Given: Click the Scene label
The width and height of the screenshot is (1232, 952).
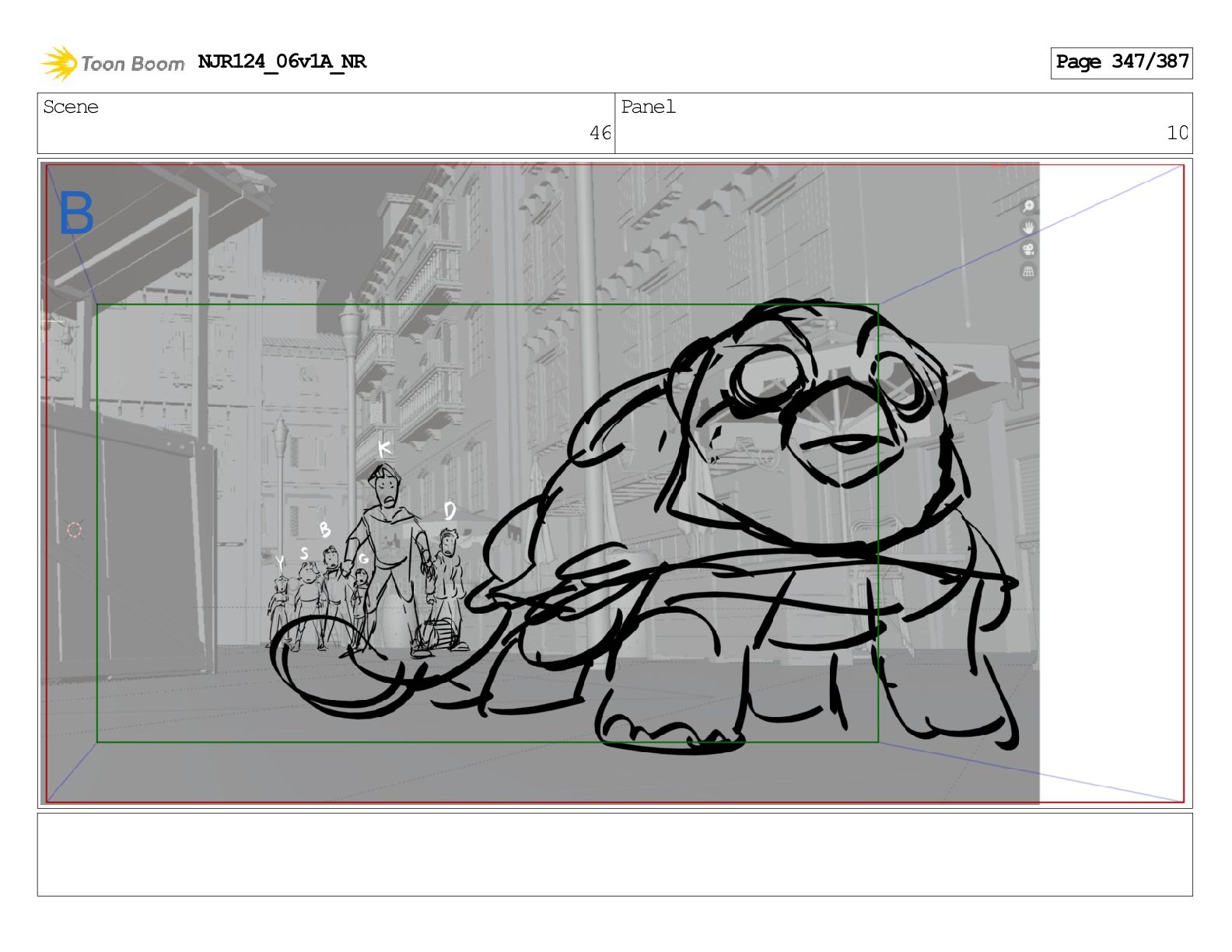Looking at the screenshot, I should (x=71, y=107).
